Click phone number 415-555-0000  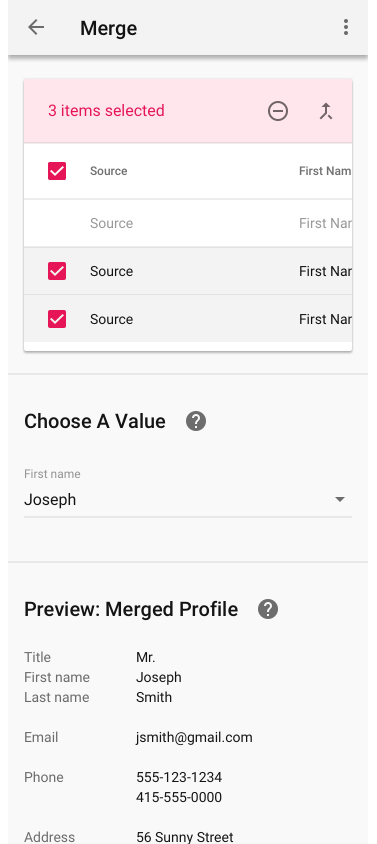[179, 797]
